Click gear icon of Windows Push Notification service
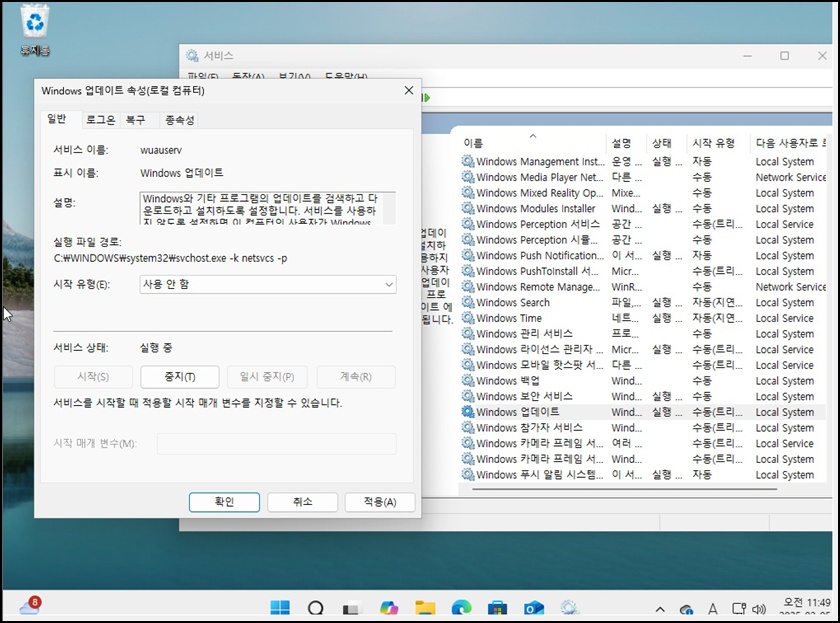840x623 pixels. [468, 255]
